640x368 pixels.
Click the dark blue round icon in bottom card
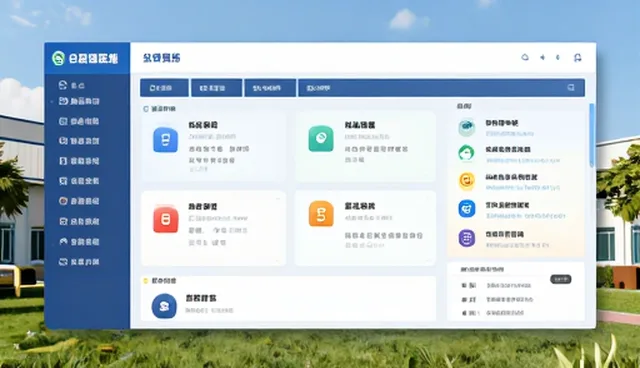tap(164, 306)
